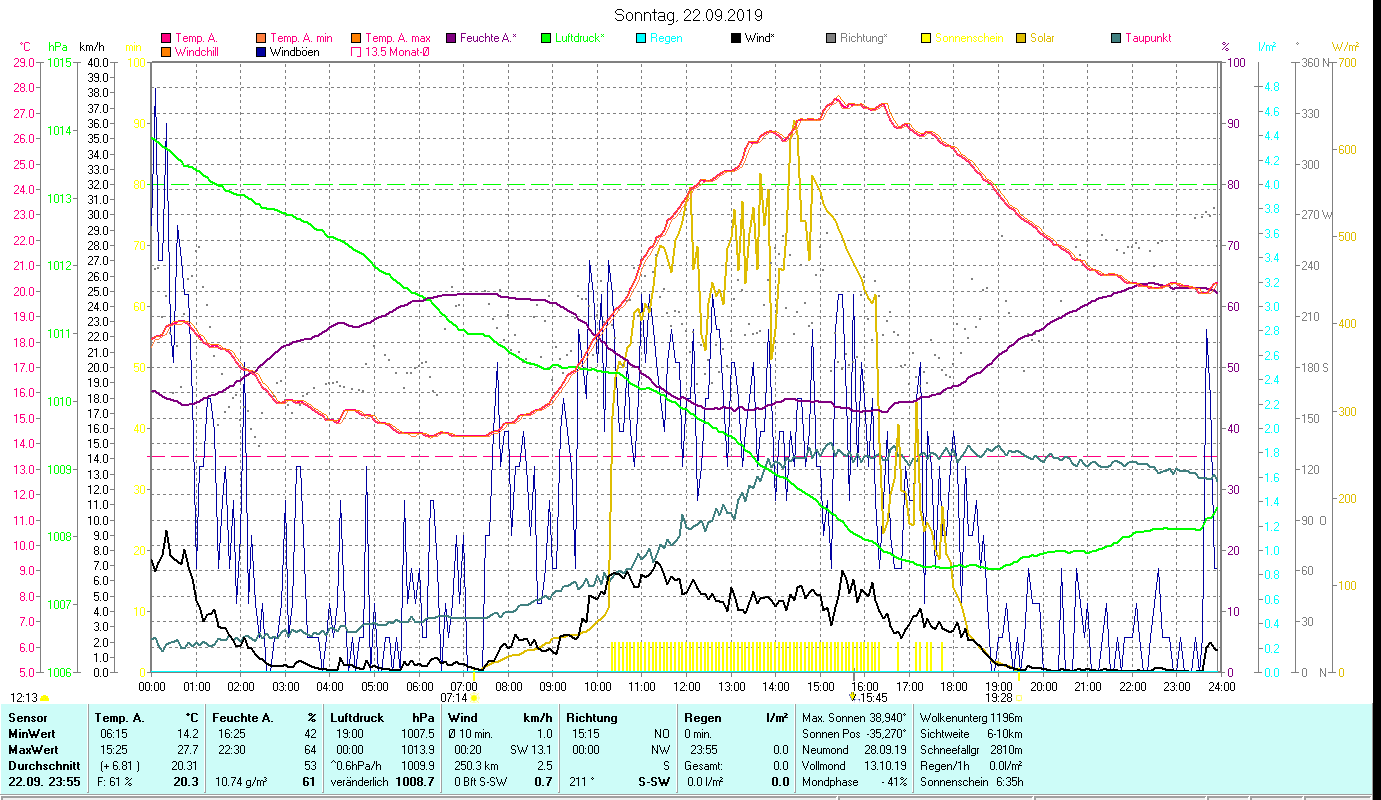Click the 12:00 label on time axis
The image size is (1381, 800).
click(x=687, y=687)
